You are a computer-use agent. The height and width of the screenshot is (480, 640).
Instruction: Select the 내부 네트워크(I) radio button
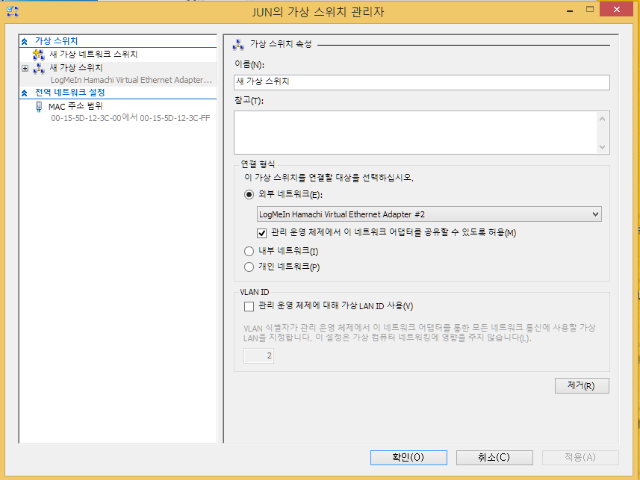249,251
